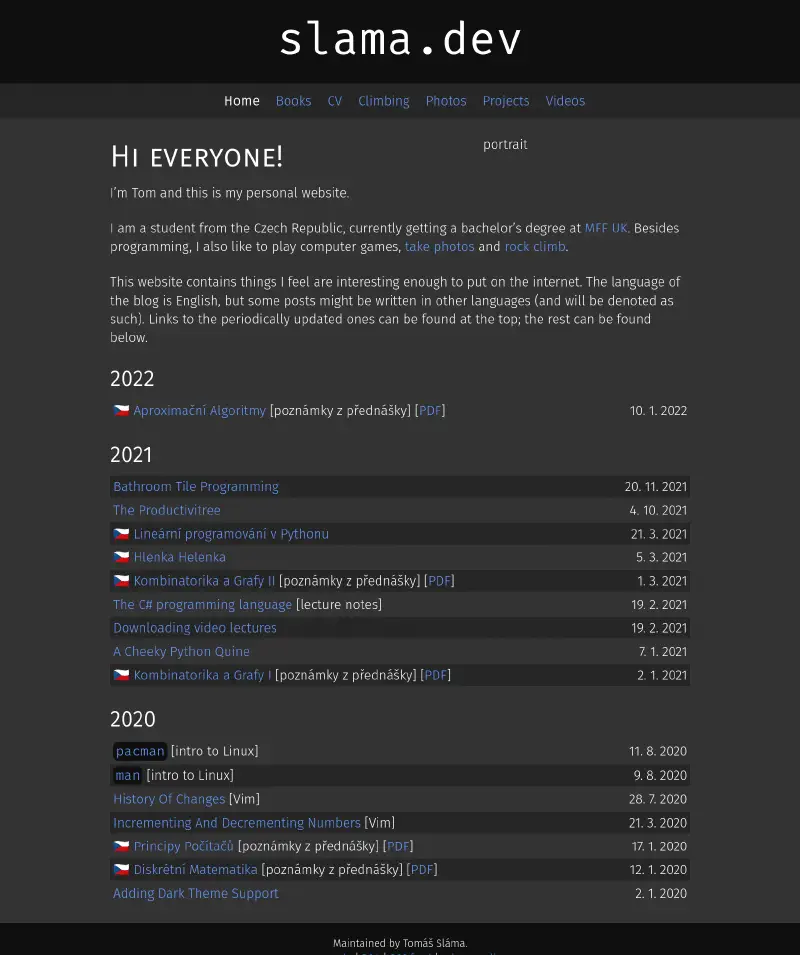
Task: Click the flag icon beside Principy Počítačů
Action: pyautogui.click(x=121, y=847)
